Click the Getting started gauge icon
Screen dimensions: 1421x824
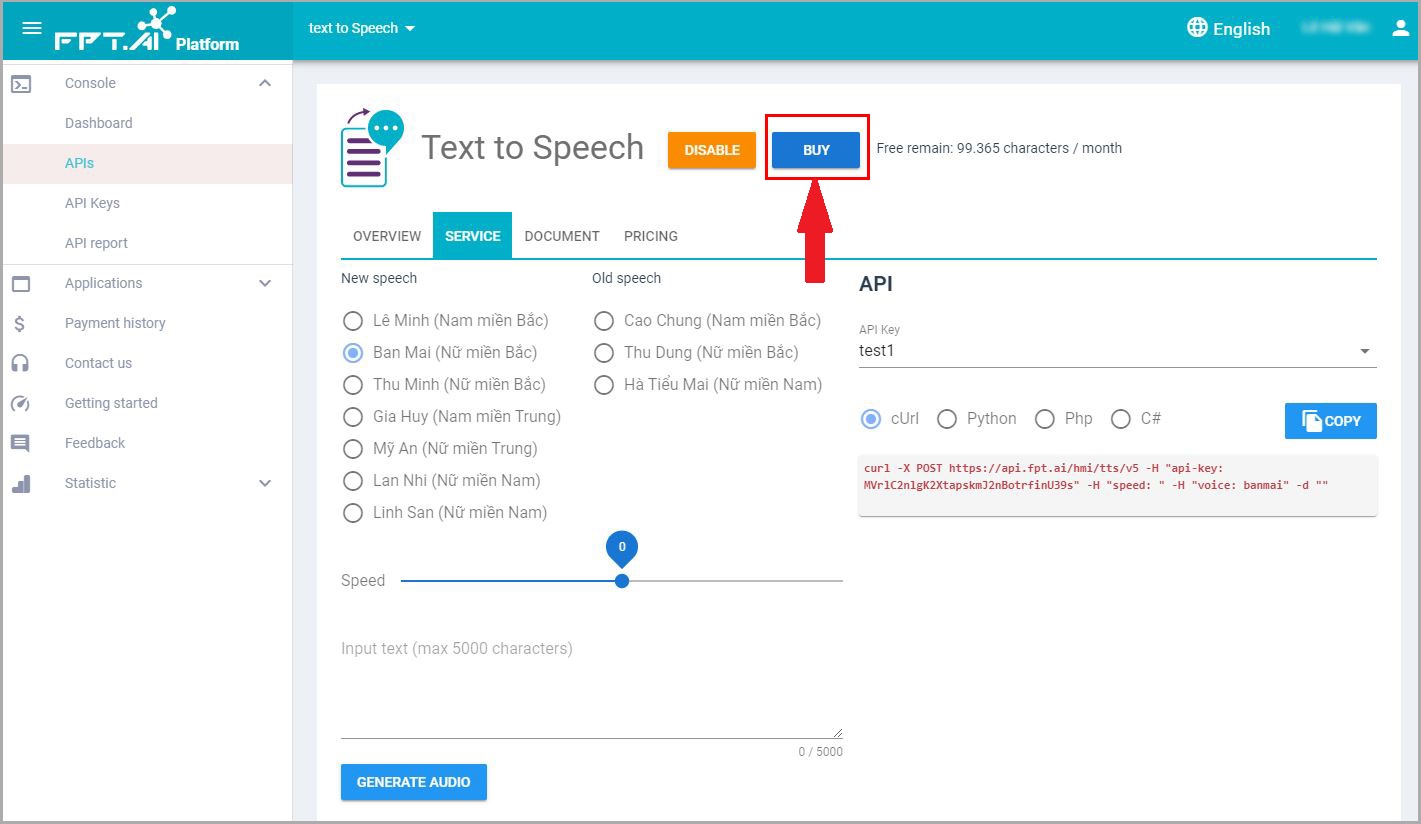20,404
